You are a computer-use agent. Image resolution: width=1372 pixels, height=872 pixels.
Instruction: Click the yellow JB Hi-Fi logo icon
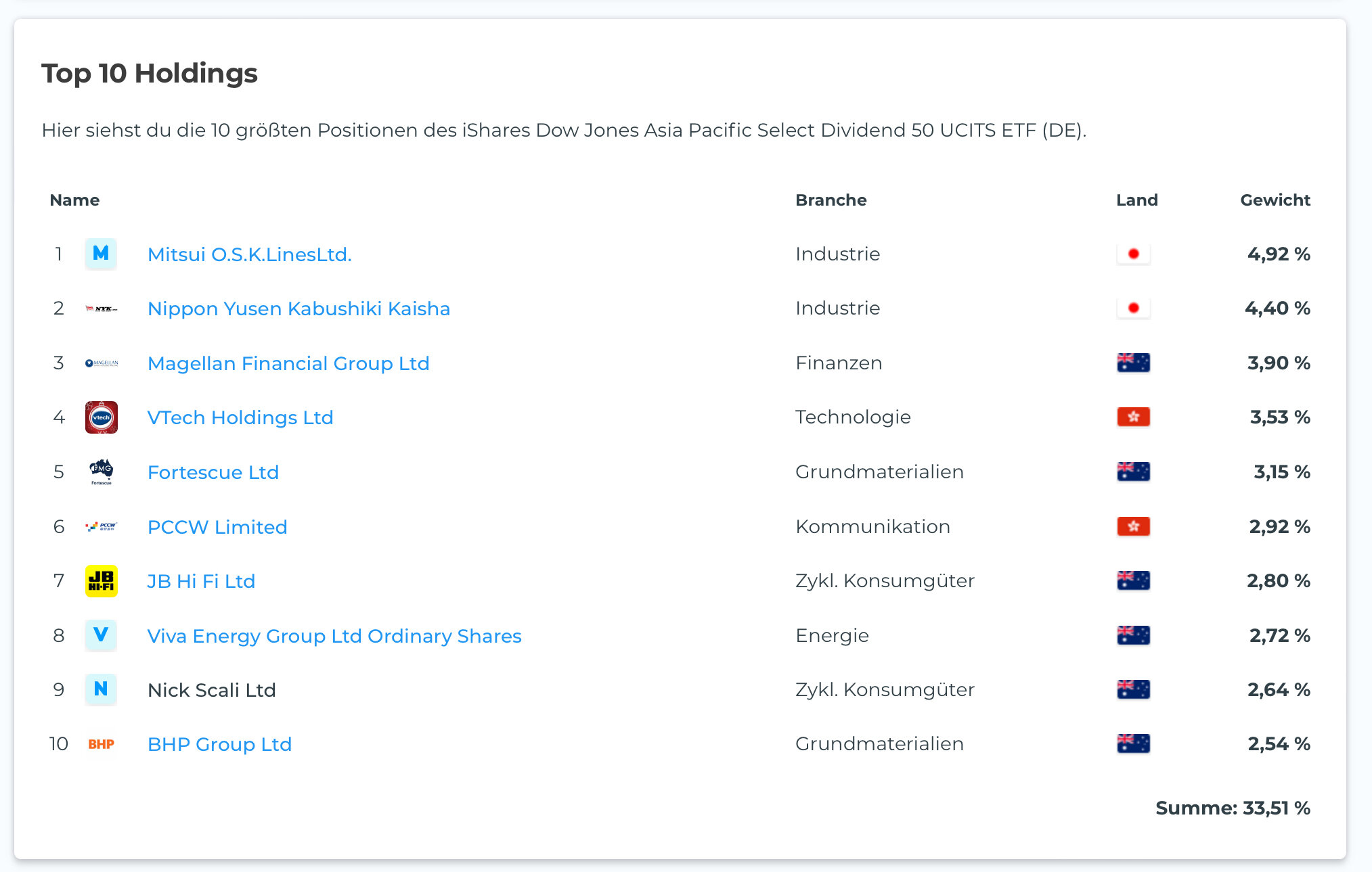tap(101, 581)
